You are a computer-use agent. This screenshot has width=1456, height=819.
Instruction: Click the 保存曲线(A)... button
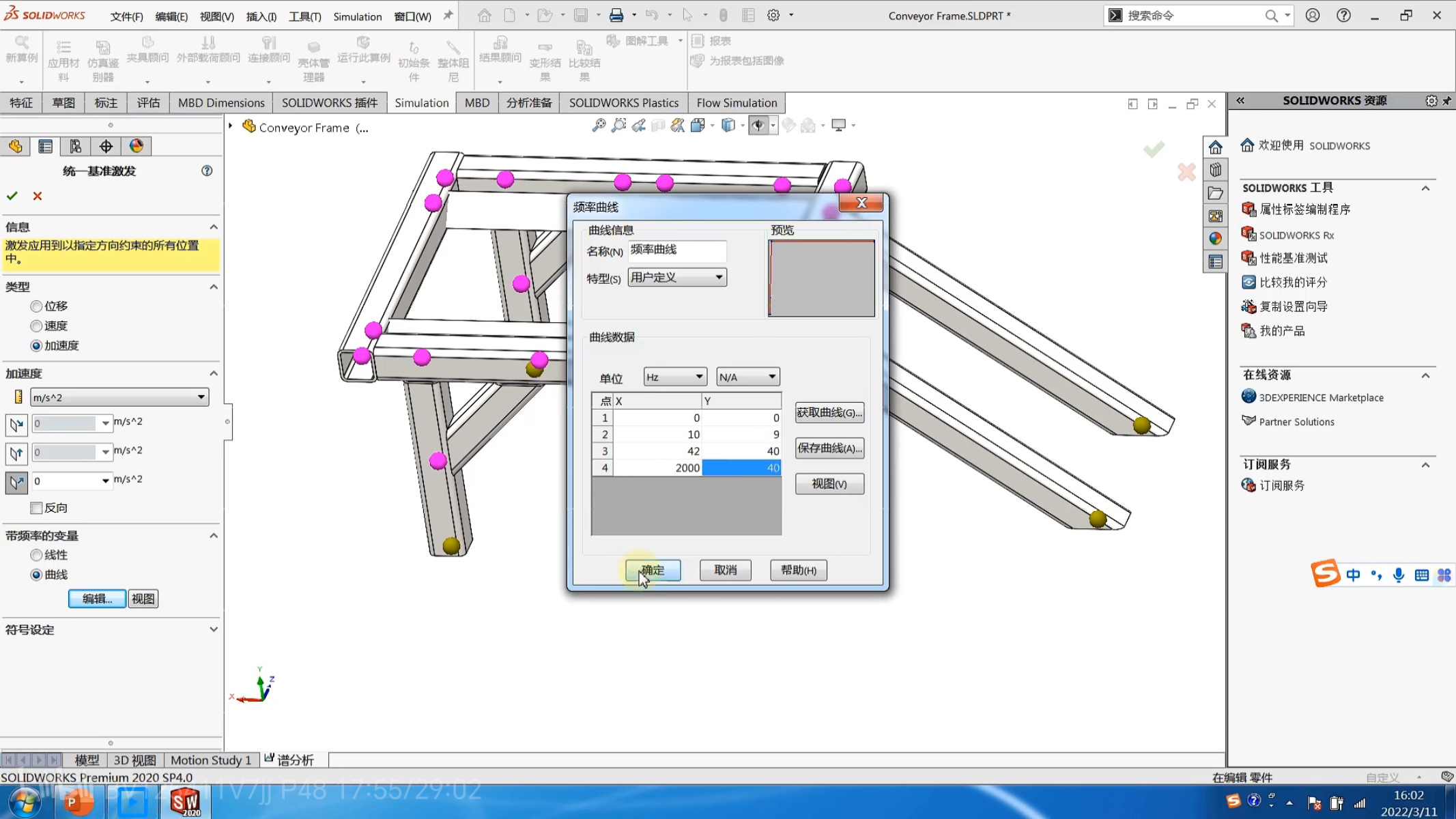[x=829, y=448]
